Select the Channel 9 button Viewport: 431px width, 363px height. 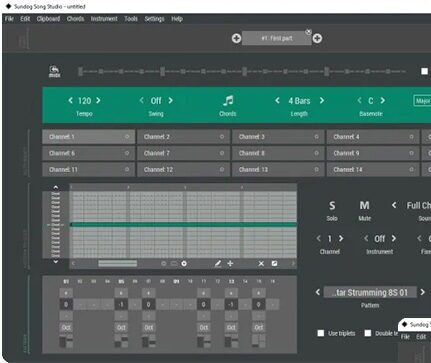coord(373,153)
